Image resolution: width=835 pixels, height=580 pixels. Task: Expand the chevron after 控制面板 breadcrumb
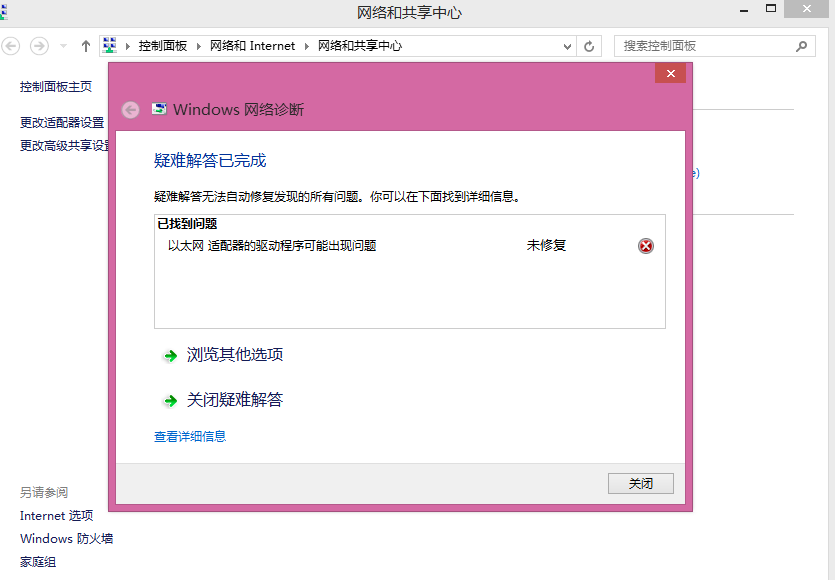199,46
